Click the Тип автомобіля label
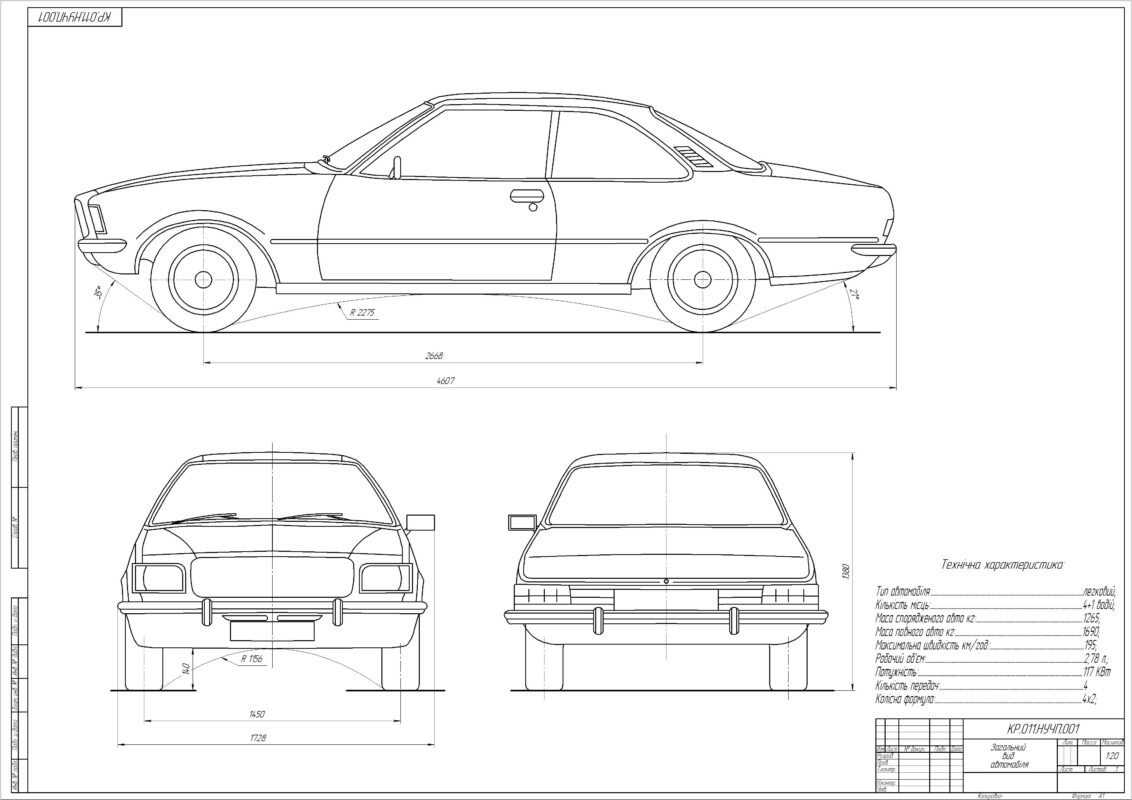 pyautogui.click(x=903, y=591)
